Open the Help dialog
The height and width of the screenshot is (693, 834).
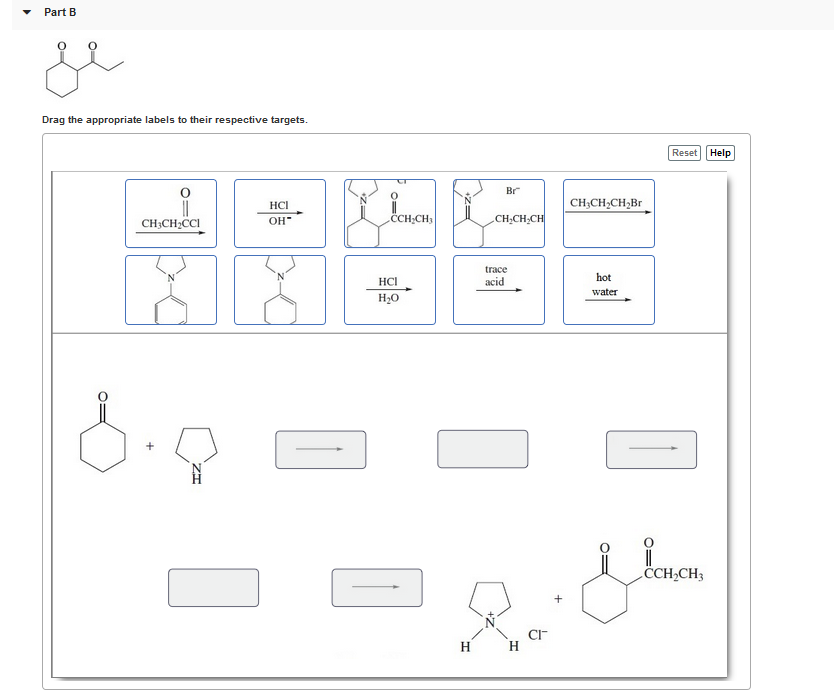pos(721,152)
